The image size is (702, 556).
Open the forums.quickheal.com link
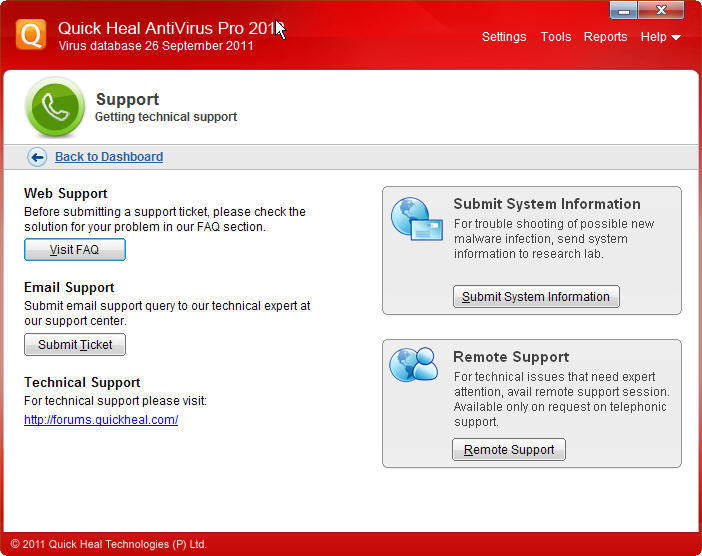click(101, 419)
